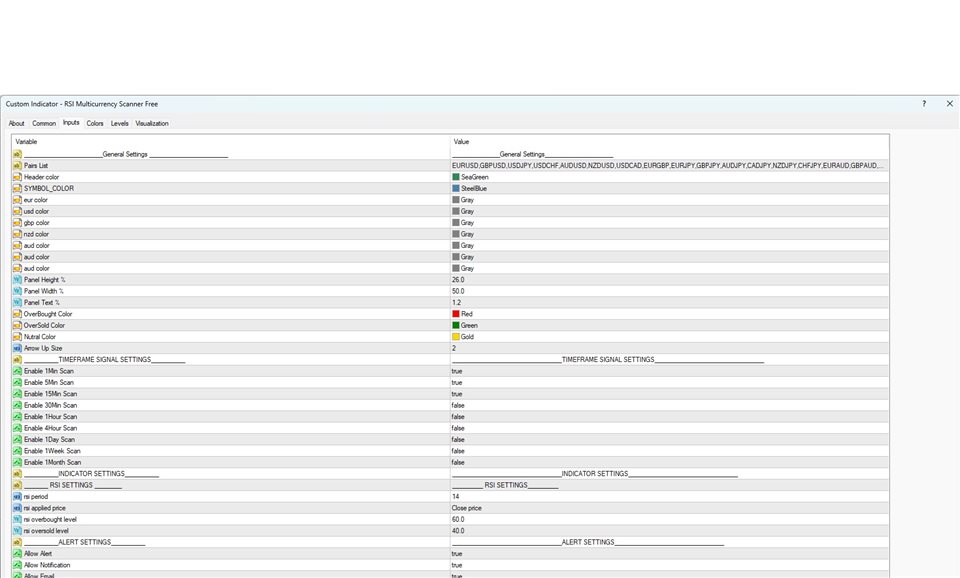Click the color icon beside gbp color
The height and width of the screenshot is (578, 960).
click(17, 223)
